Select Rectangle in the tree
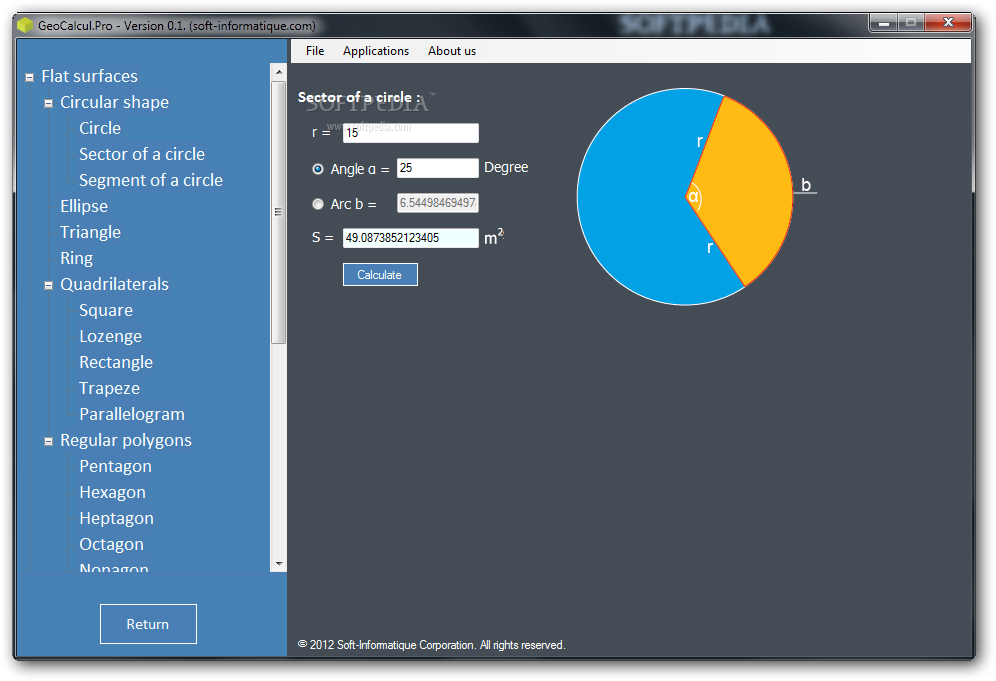The height and width of the screenshot is (681, 996). [x=116, y=363]
